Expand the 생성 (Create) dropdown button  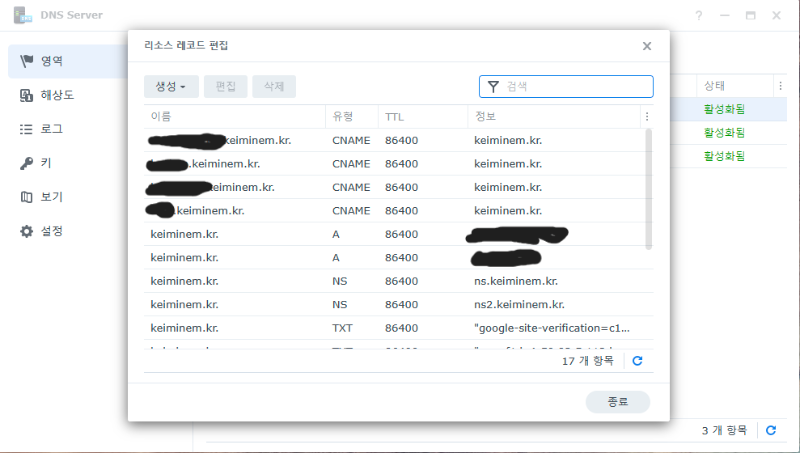(x=171, y=87)
